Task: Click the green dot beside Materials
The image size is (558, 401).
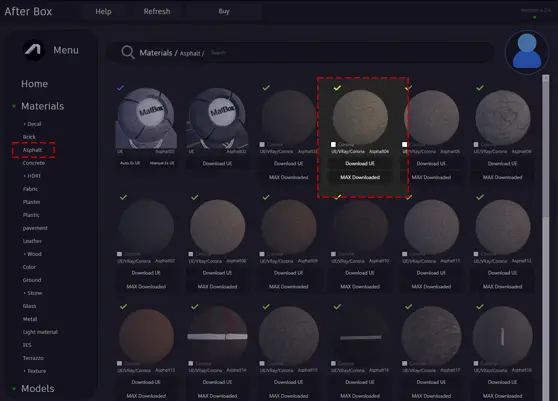Action: click(14, 106)
